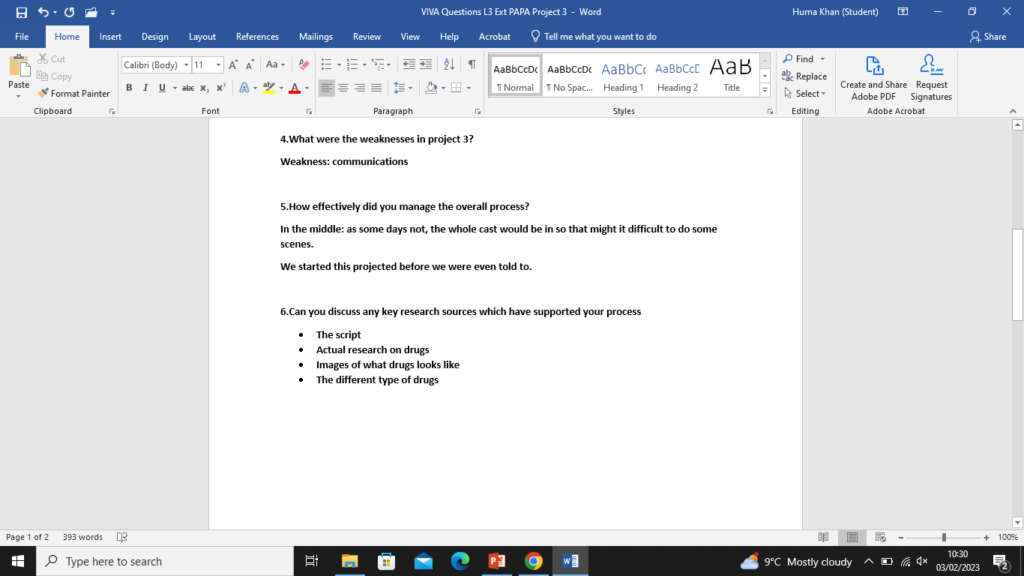This screenshot has height=576, width=1024.
Task: Toggle bold formatting
Action: (129, 88)
